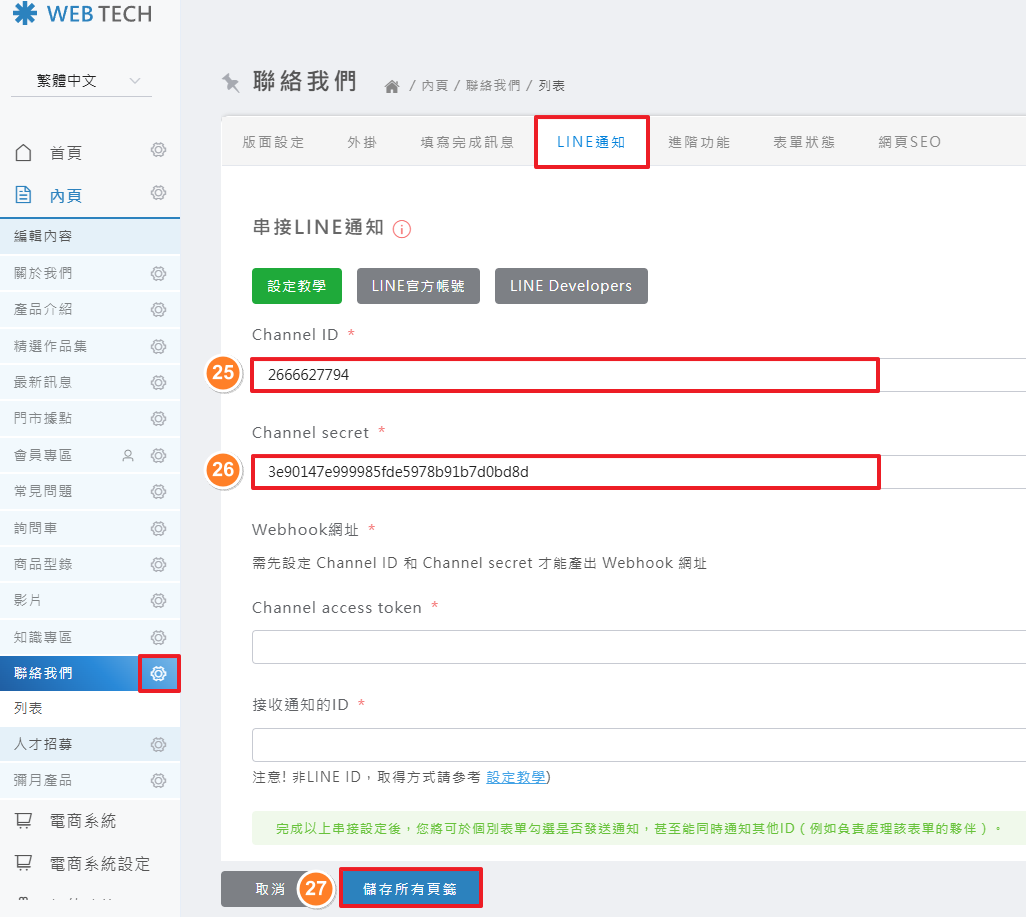Click 儲存所有頁籤 to save all tabs
The width and height of the screenshot is (1026, 917).
click(411, 888)
